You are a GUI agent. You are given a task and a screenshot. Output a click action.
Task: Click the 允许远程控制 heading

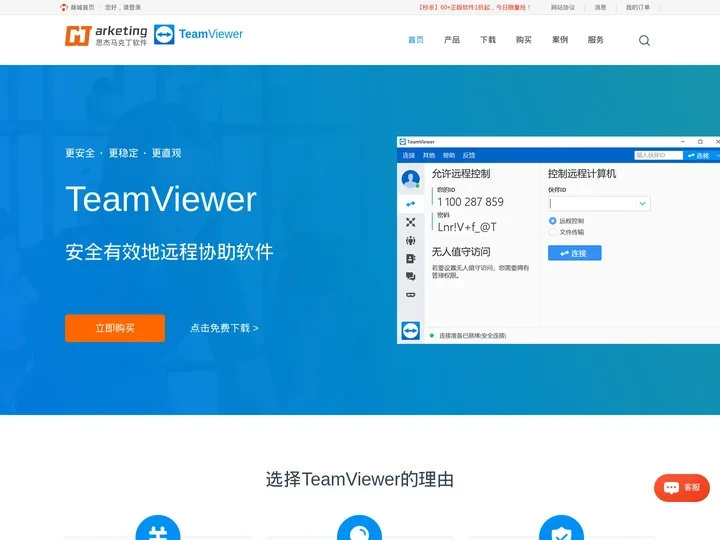coord(461,174)
